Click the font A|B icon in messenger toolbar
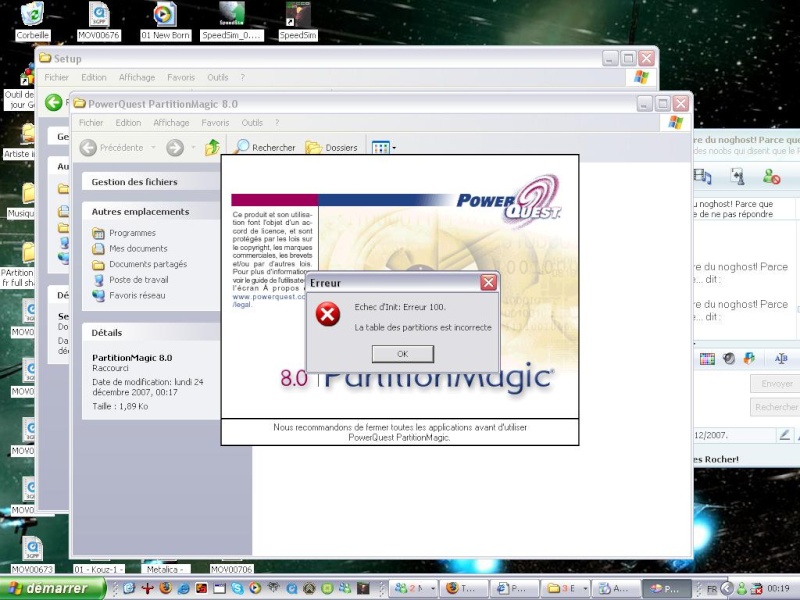This screenshot has height=600, width=800. pos(781,359)
